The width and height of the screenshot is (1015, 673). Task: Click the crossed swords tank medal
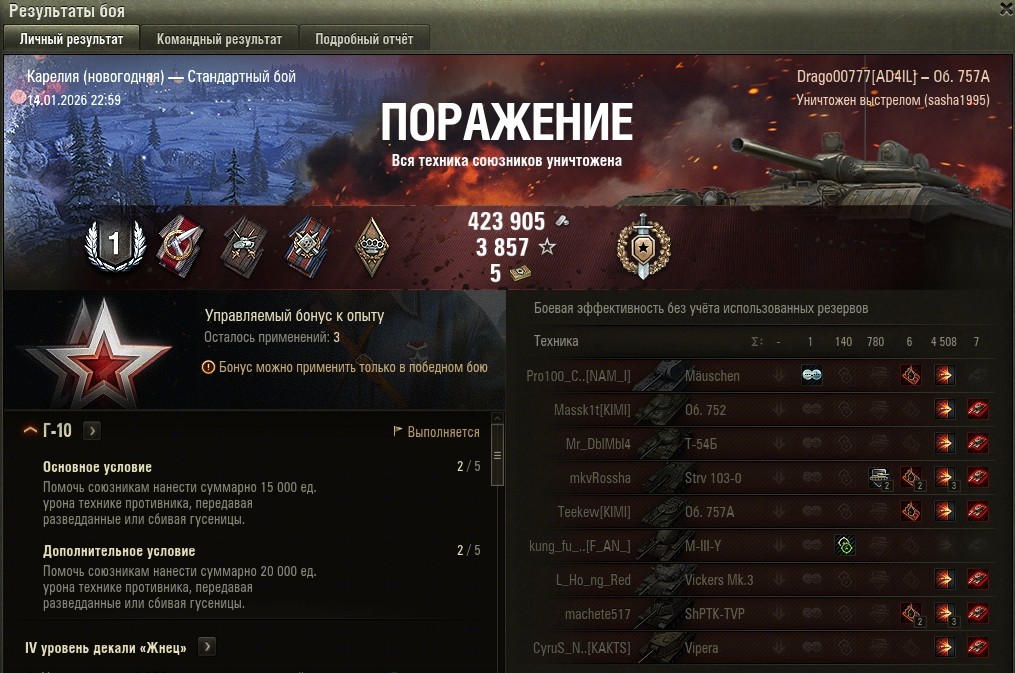244,247
